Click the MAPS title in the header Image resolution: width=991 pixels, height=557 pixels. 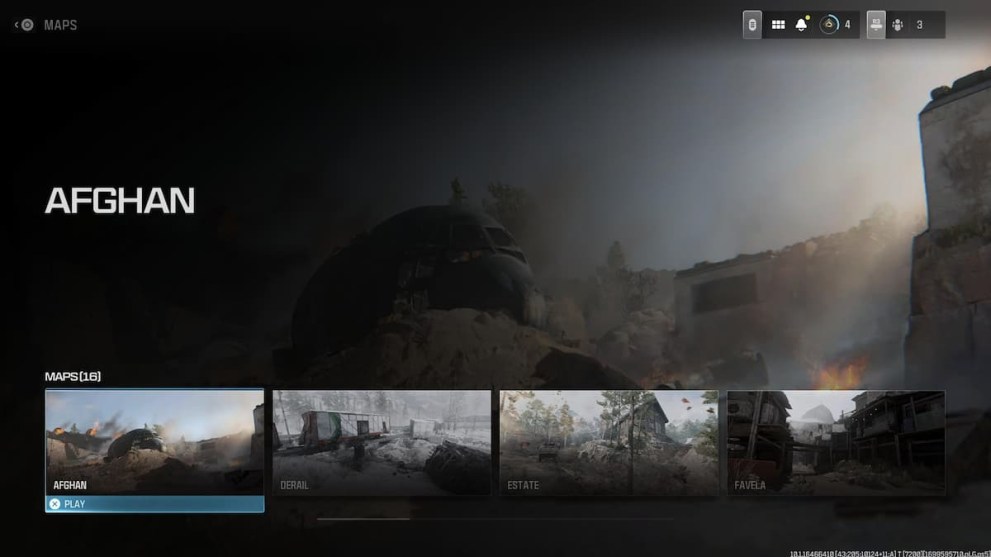(x=61, y=25)
